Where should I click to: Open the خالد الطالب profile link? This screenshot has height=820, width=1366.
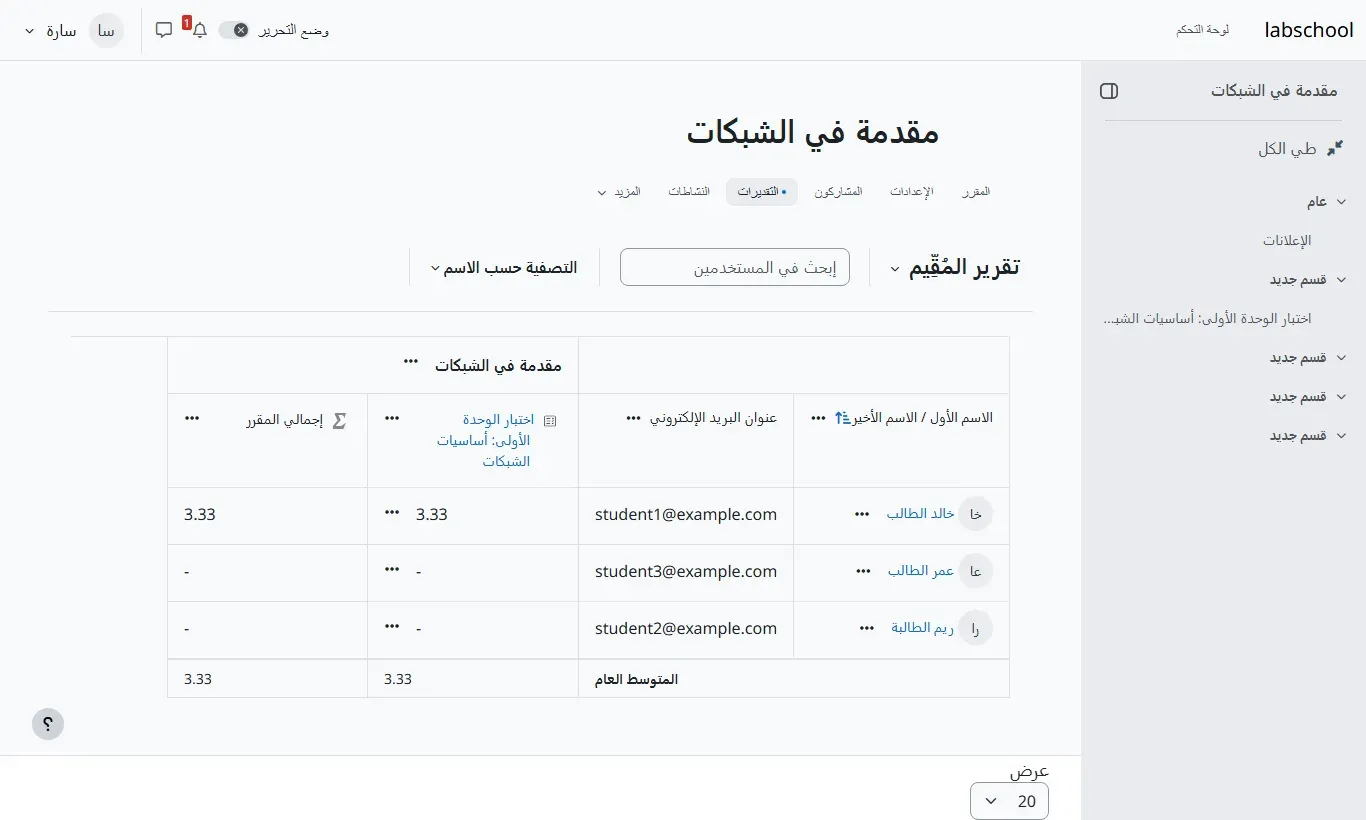point(920,514)
